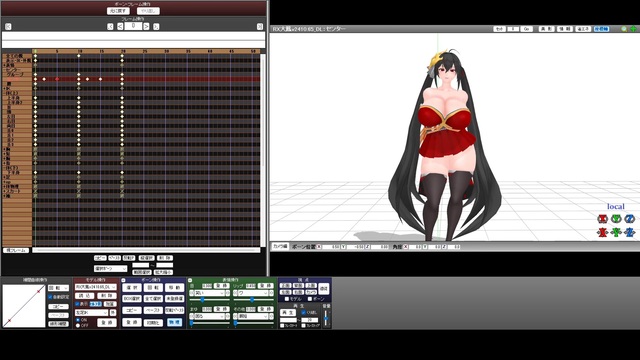The height and width of the screenshot is (360, 640).
Task: Toggle the repeat playback checkbox
Action: (x=303, y=313)
